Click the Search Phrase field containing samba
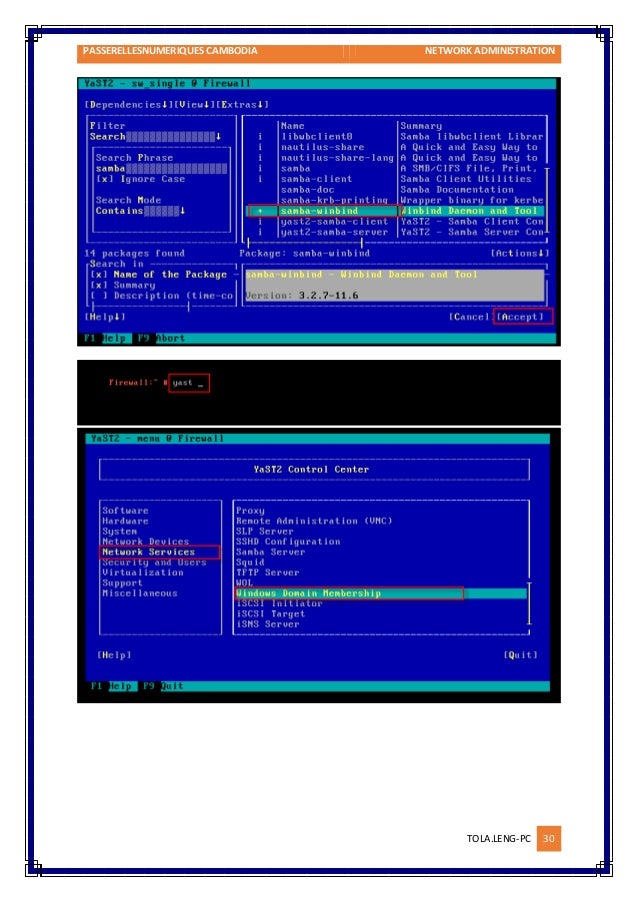This screenshot has width=638, height=903. pos(161,168)
